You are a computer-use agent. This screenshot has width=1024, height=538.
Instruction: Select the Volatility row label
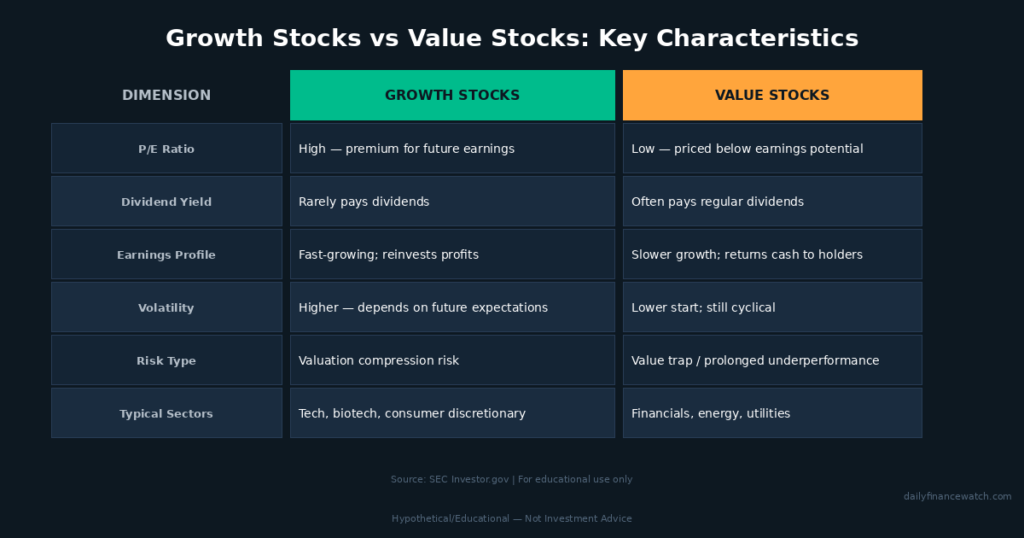click(167, 308)
